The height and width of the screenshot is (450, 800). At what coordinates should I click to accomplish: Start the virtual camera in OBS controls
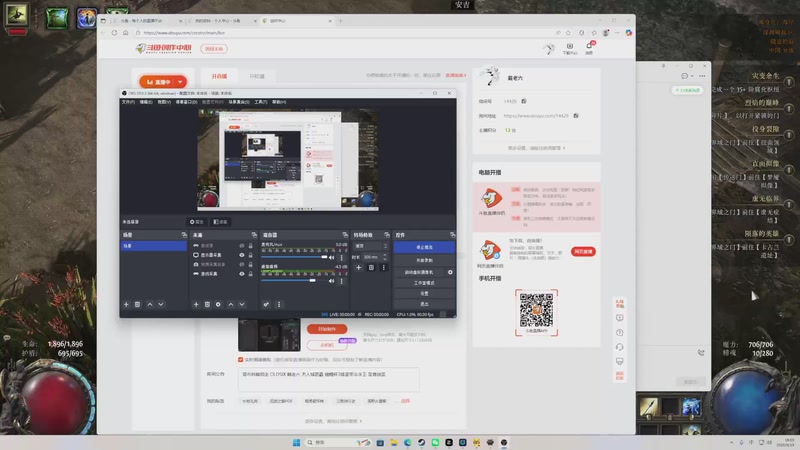419,272
